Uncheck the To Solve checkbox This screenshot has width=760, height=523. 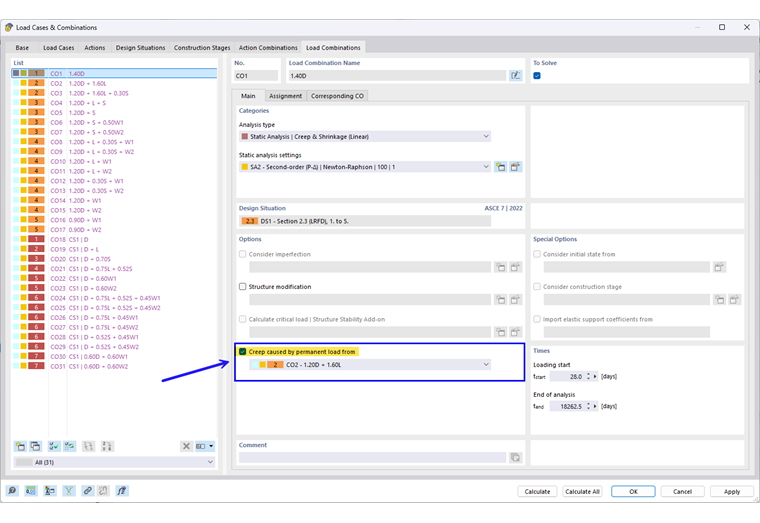[x=537, y=76]
